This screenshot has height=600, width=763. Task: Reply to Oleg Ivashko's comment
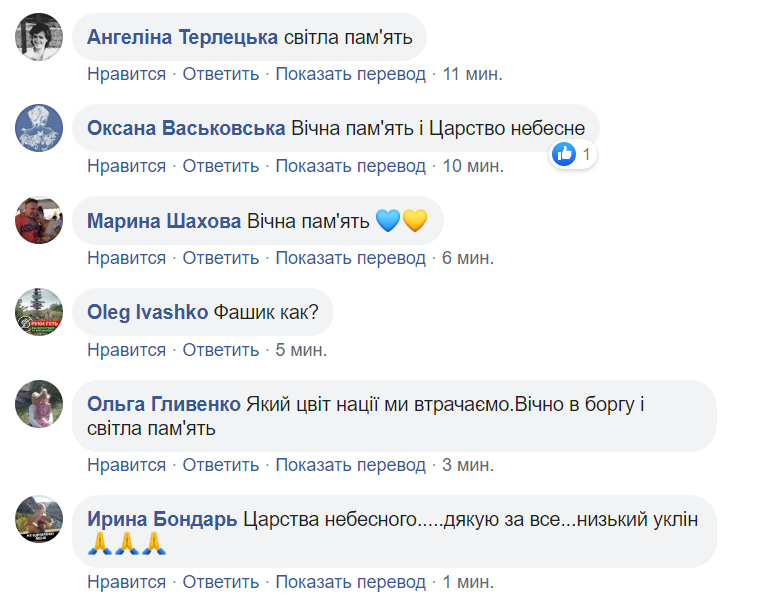point(221,350)
